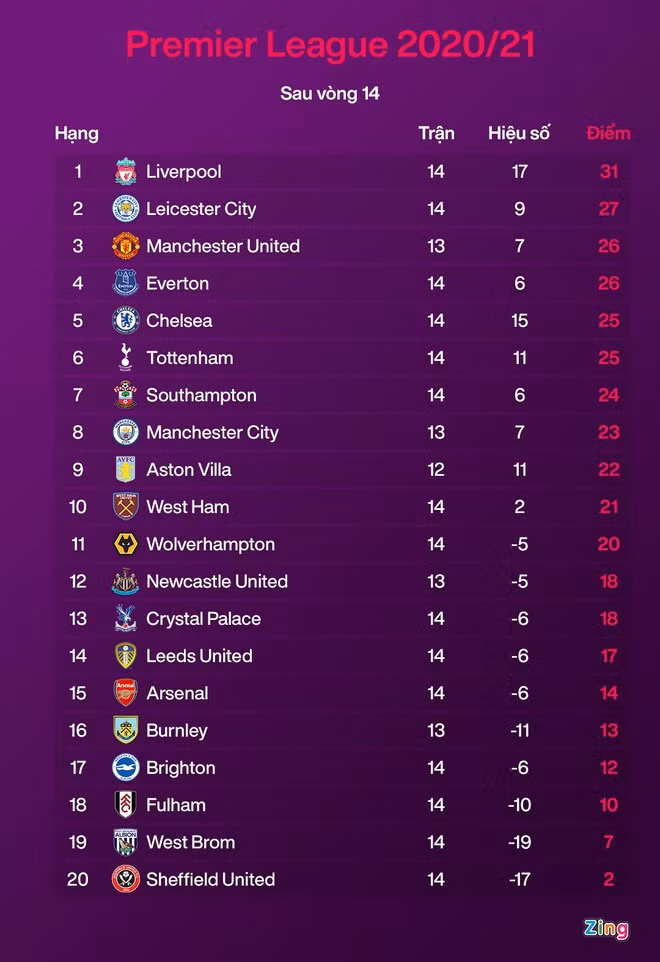The image size is (660, 962).
Task: Click the Arsenal cannon crest
Action: point(125,693)
